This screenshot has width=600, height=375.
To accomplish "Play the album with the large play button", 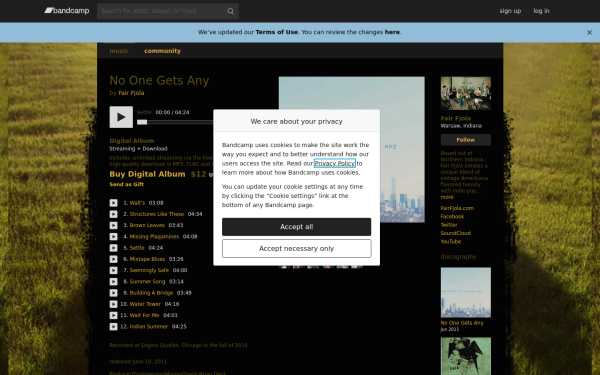I will pyautogui.click(x=121, y=117).
